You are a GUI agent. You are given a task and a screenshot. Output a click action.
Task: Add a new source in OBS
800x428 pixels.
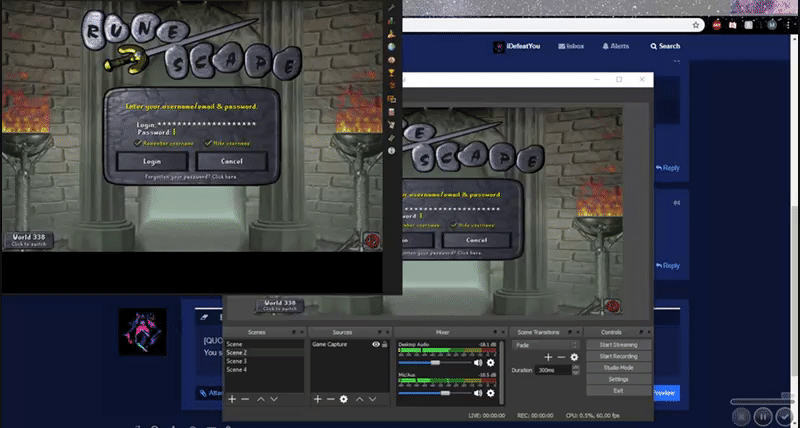(318, 399)
